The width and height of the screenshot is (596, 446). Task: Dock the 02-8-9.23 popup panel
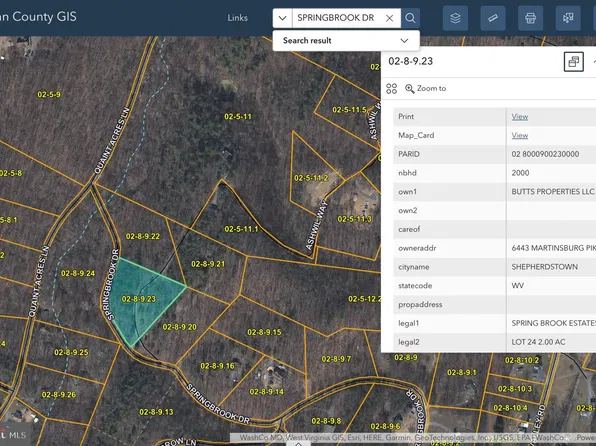pyautogui.click(x=574, y=61)
